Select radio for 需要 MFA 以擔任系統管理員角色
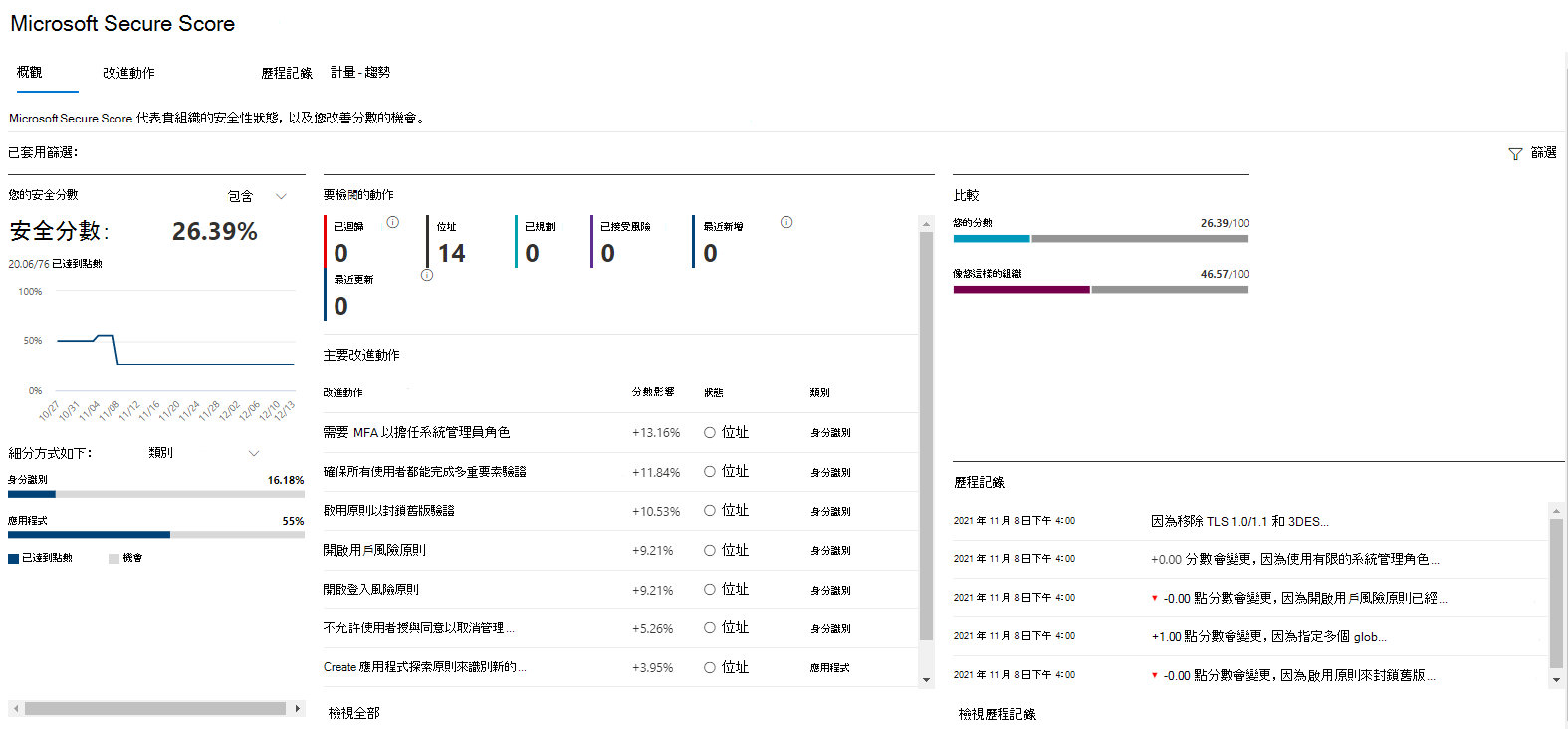Screen dimensions: 1568x729 (710, 433)
